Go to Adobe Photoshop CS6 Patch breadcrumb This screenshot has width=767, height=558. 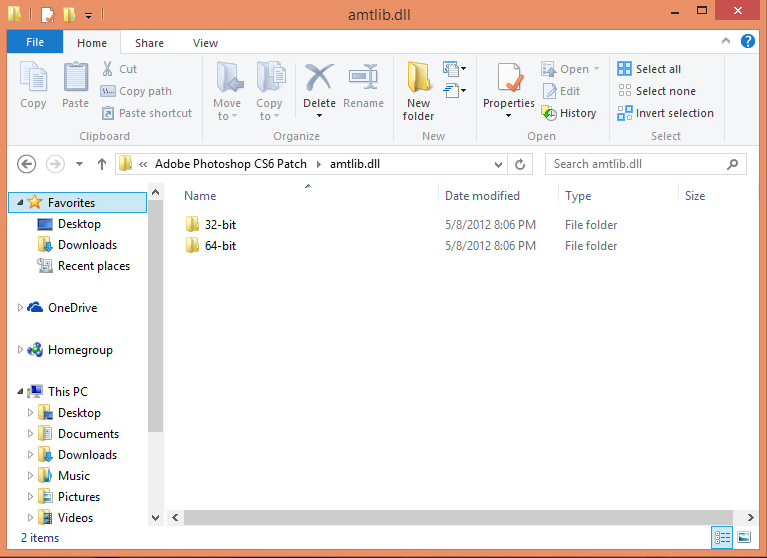pyautogui.click(x=231, y=164)
